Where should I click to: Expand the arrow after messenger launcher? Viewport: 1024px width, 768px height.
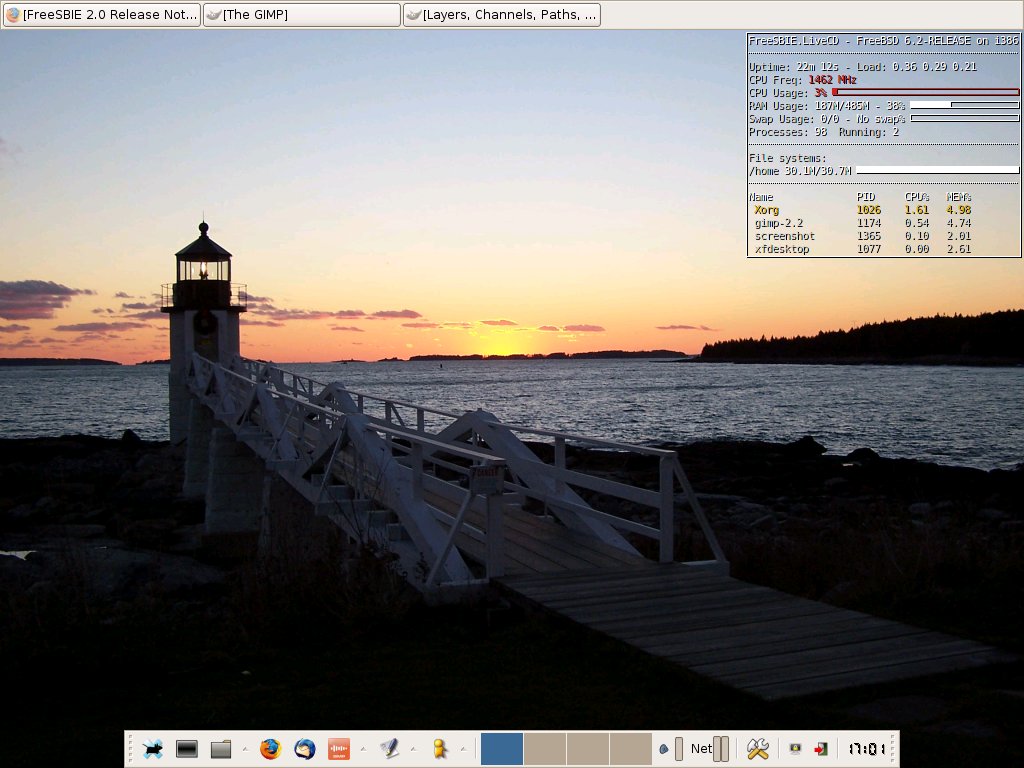[x=463, y=748]
